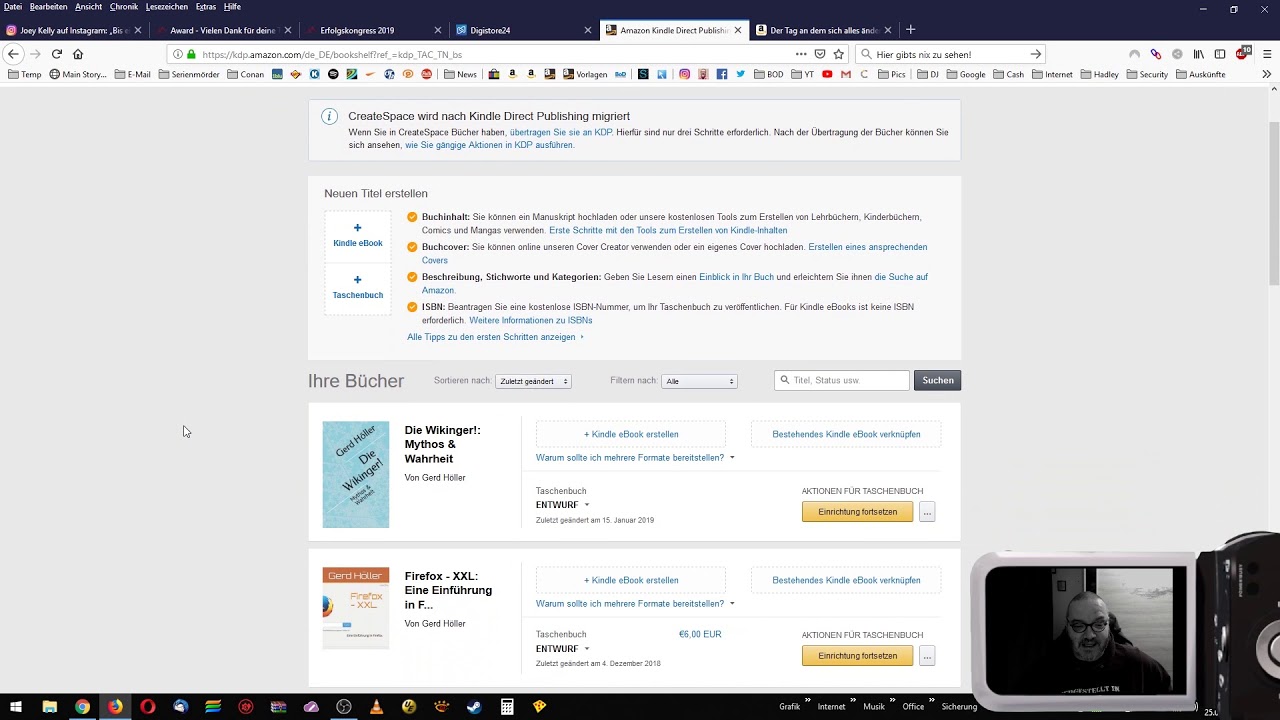
Task: Continue setup for Firefox - XXL paperback
Action: (857, 656)
